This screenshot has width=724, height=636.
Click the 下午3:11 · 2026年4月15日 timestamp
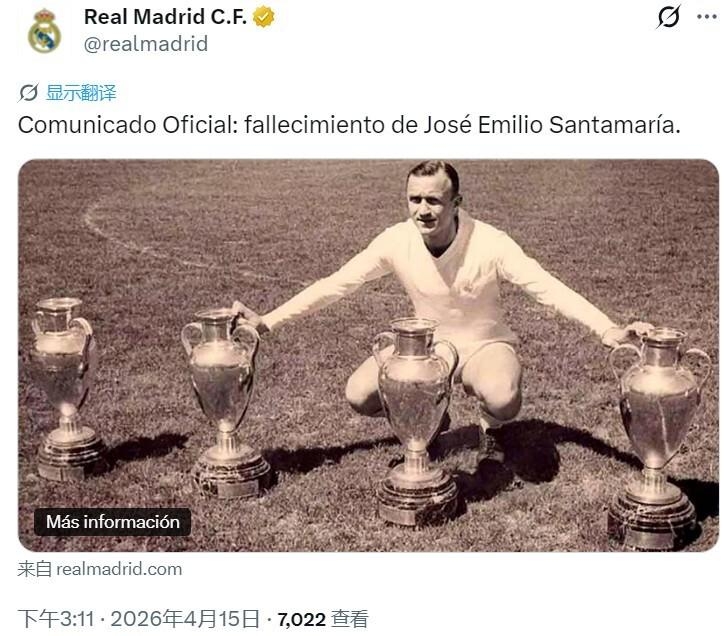point(139,619)
